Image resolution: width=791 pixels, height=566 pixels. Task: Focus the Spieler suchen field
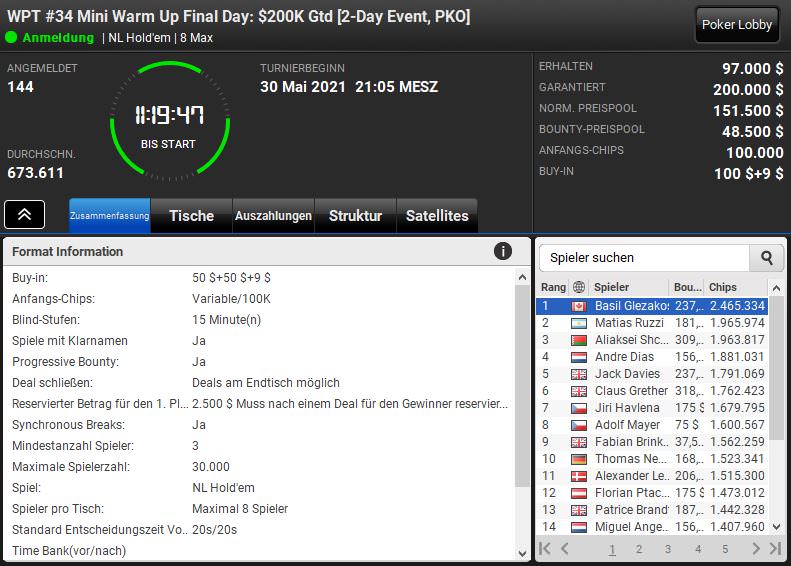point(644,258)
